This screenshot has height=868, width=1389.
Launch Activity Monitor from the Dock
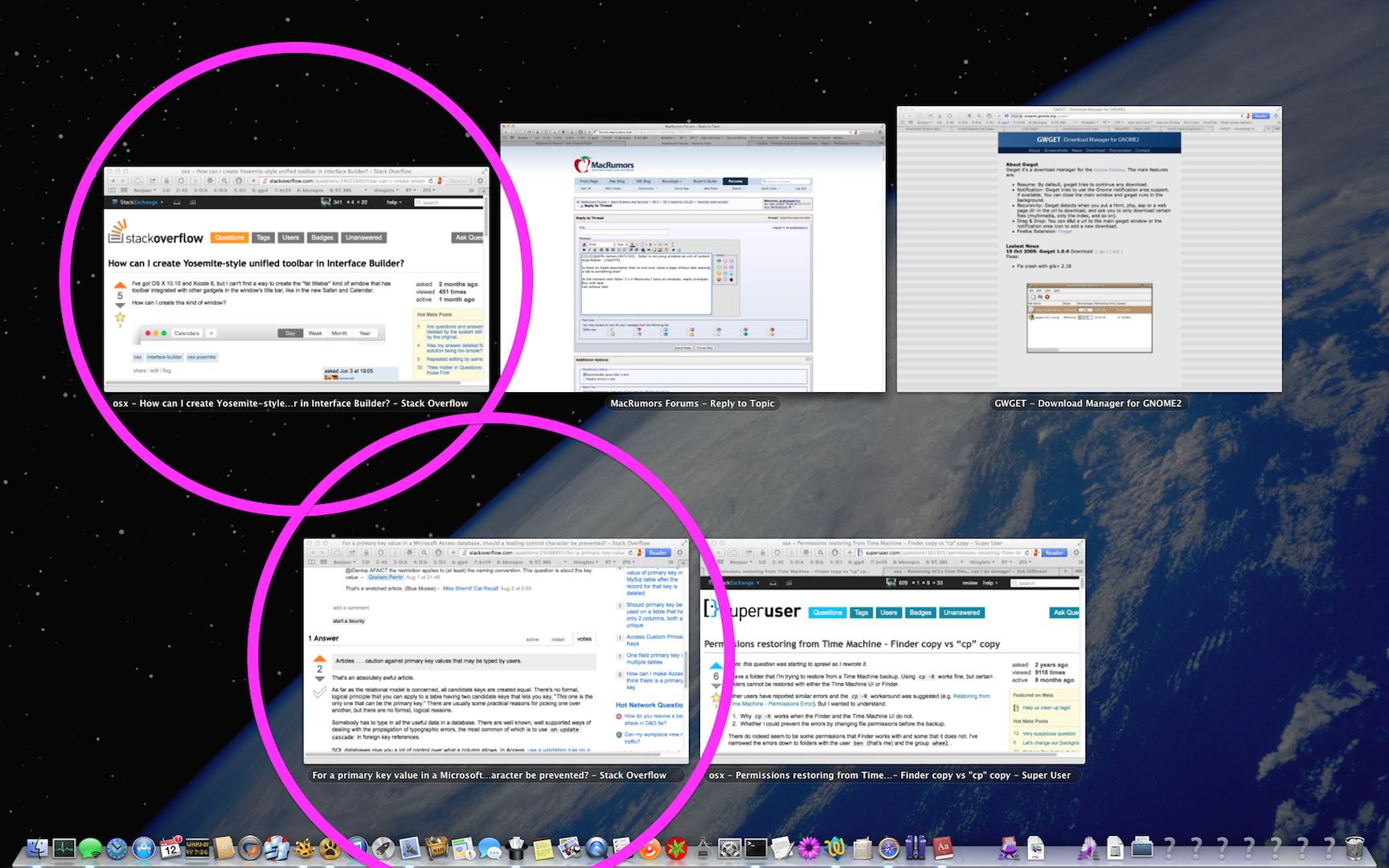point(64,848)
